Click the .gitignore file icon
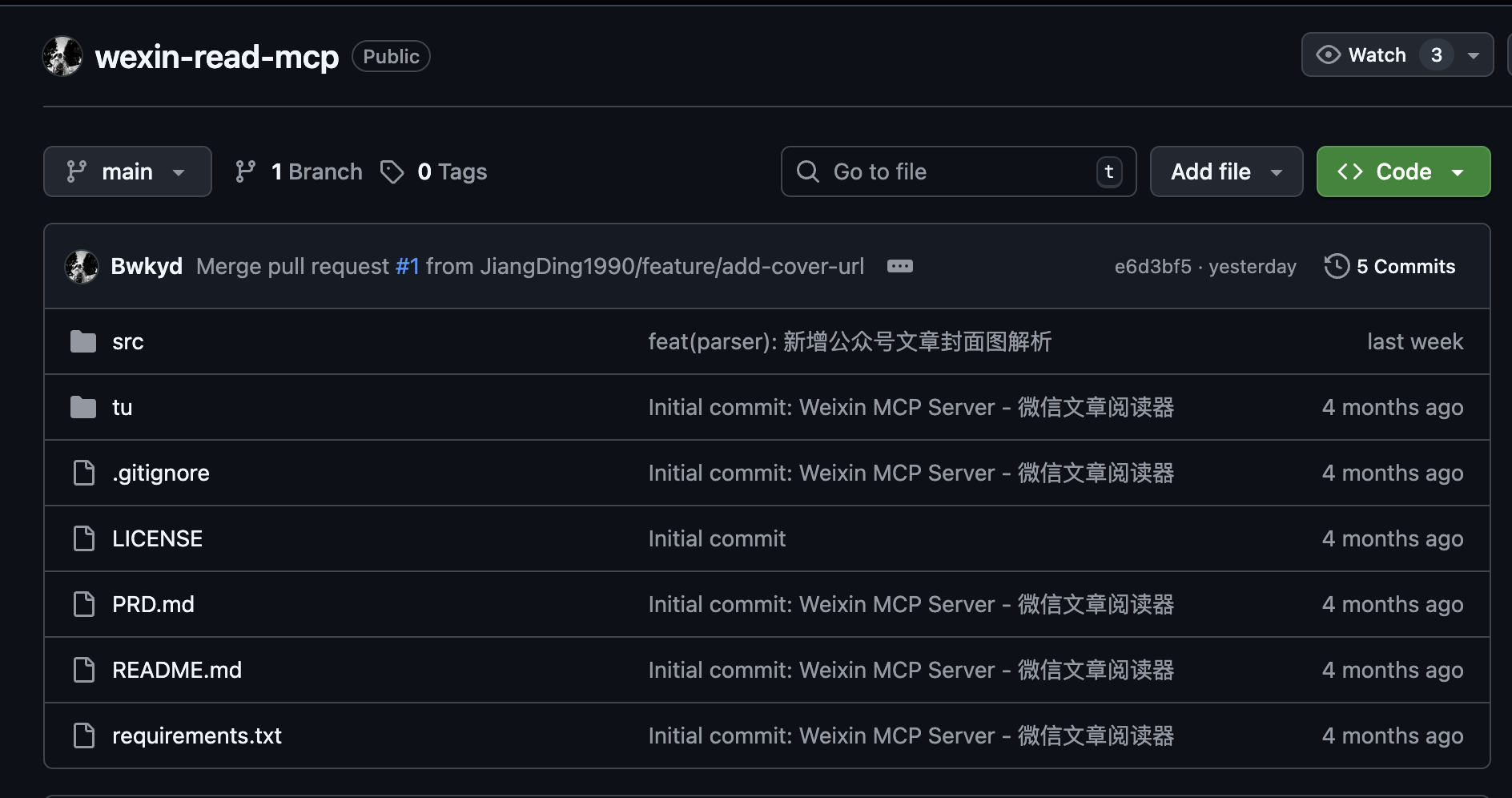 coord(84,474)
